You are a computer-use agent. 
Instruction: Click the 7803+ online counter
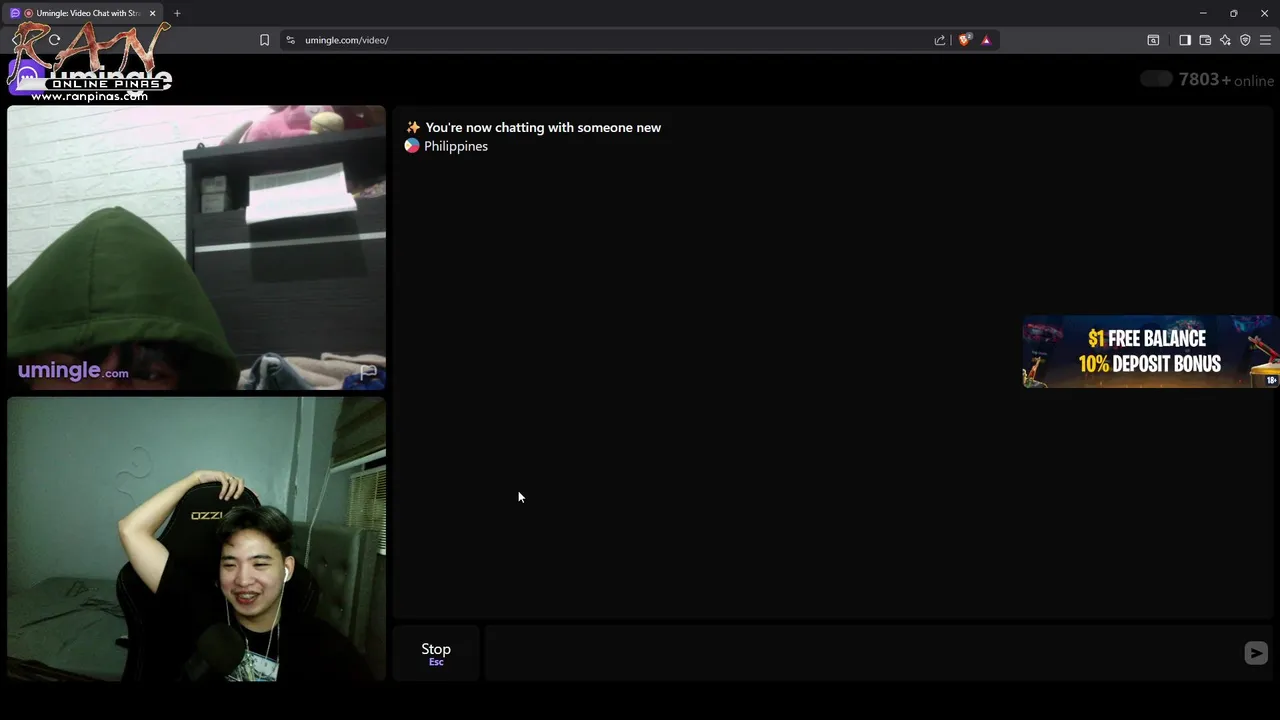point(1226,80)
